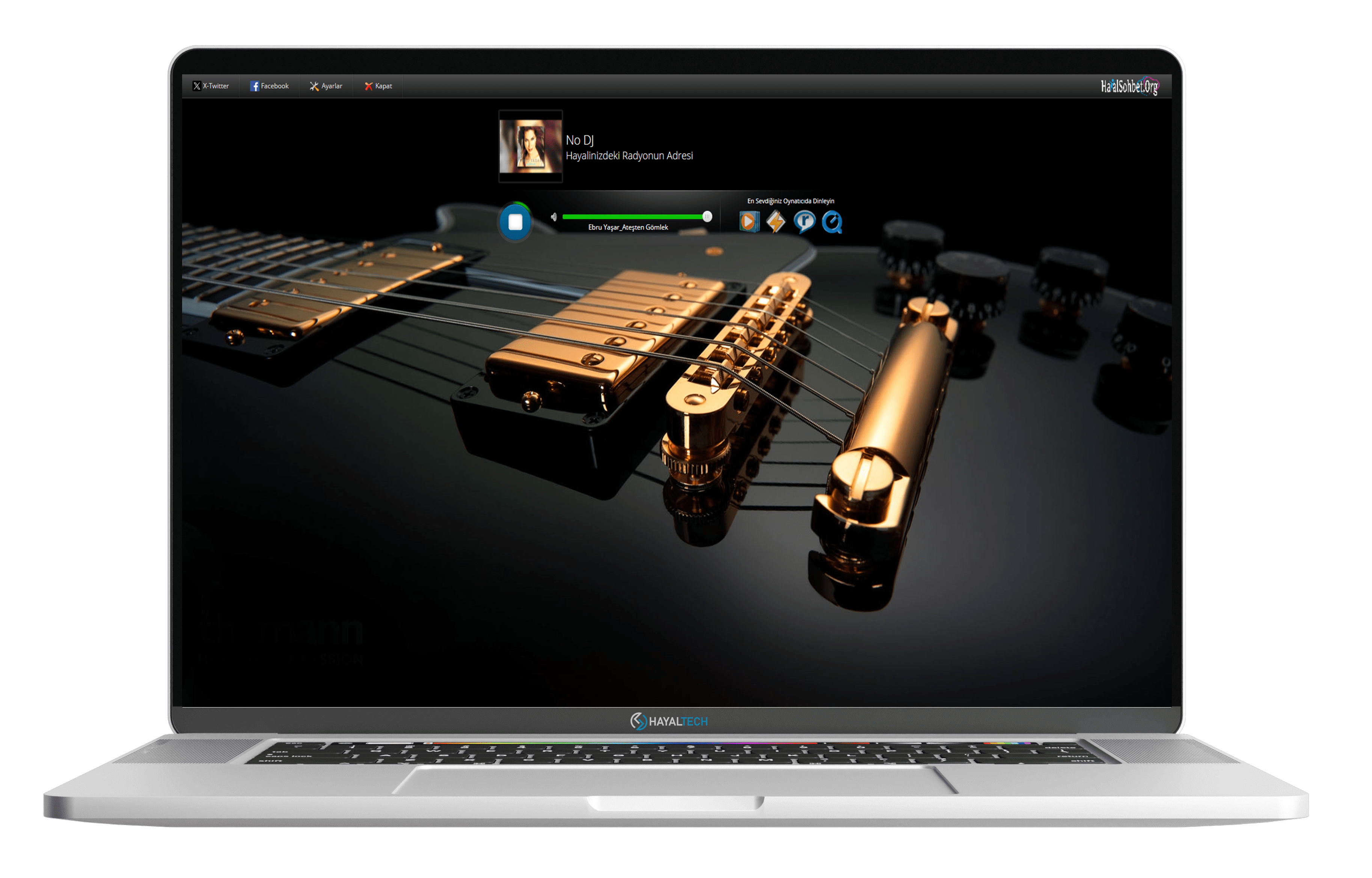
Task: Click the No DJ heading text
Action: click(x=579, y=140)
